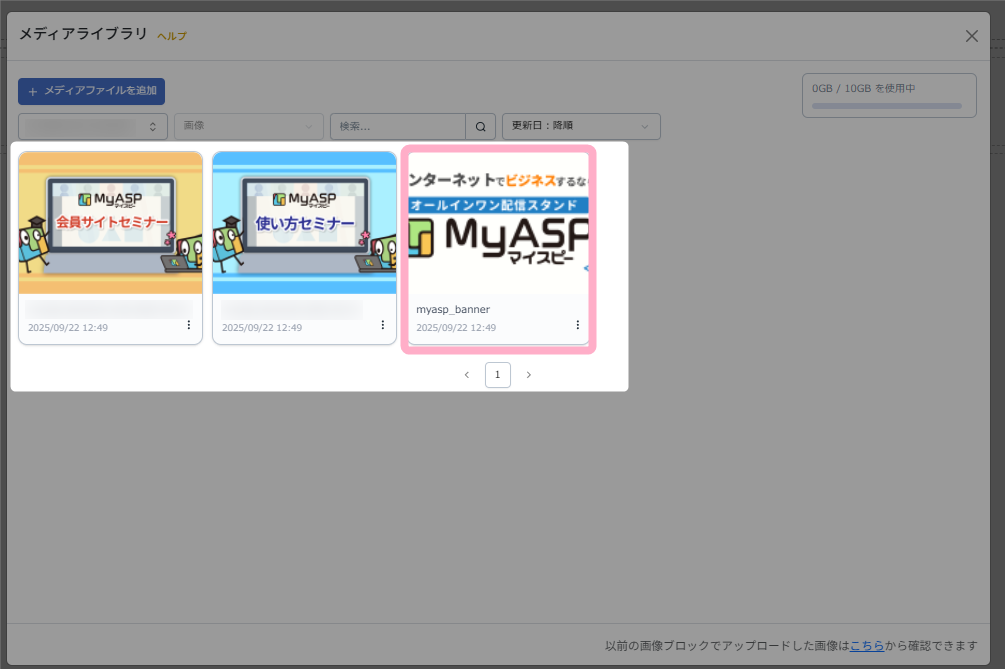
Task: Select the myasp_banner image thumbnail
Action: click(x=498, y=222)
